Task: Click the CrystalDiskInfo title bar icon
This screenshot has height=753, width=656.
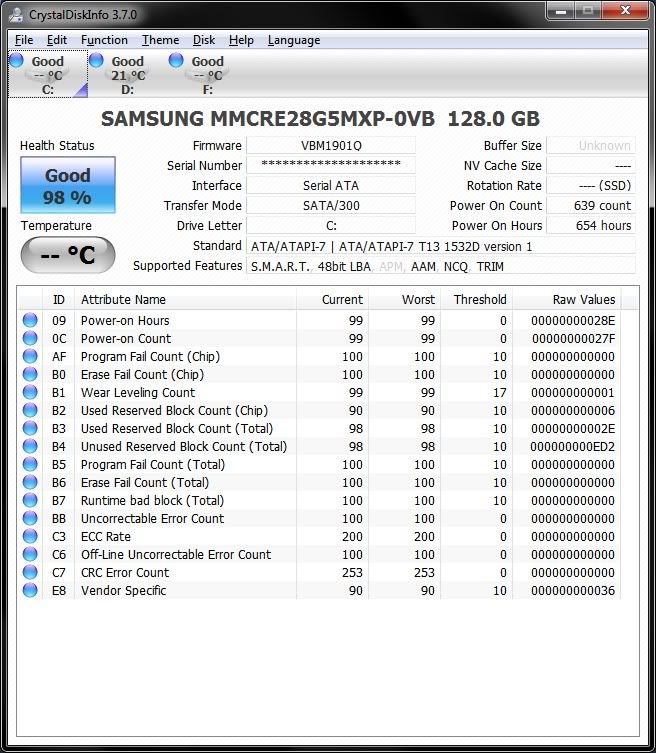Action: [16, 14]
